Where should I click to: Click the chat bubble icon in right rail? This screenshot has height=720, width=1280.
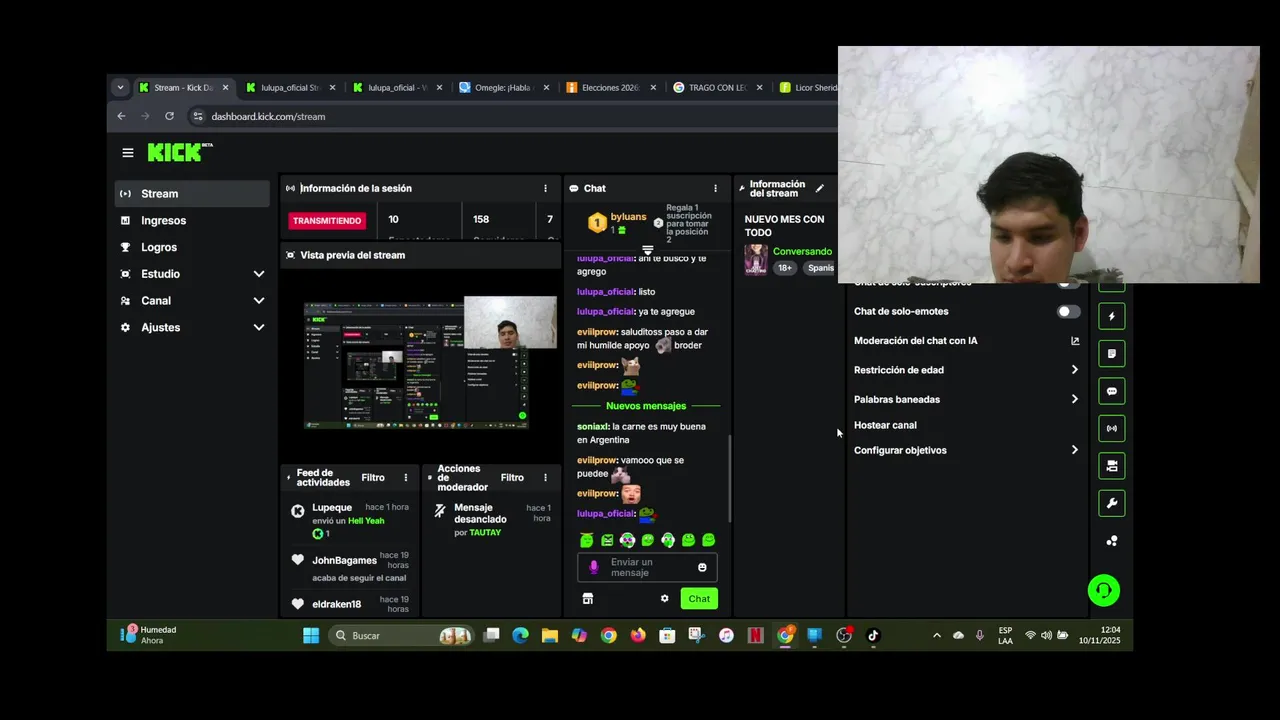[1112, 391]
